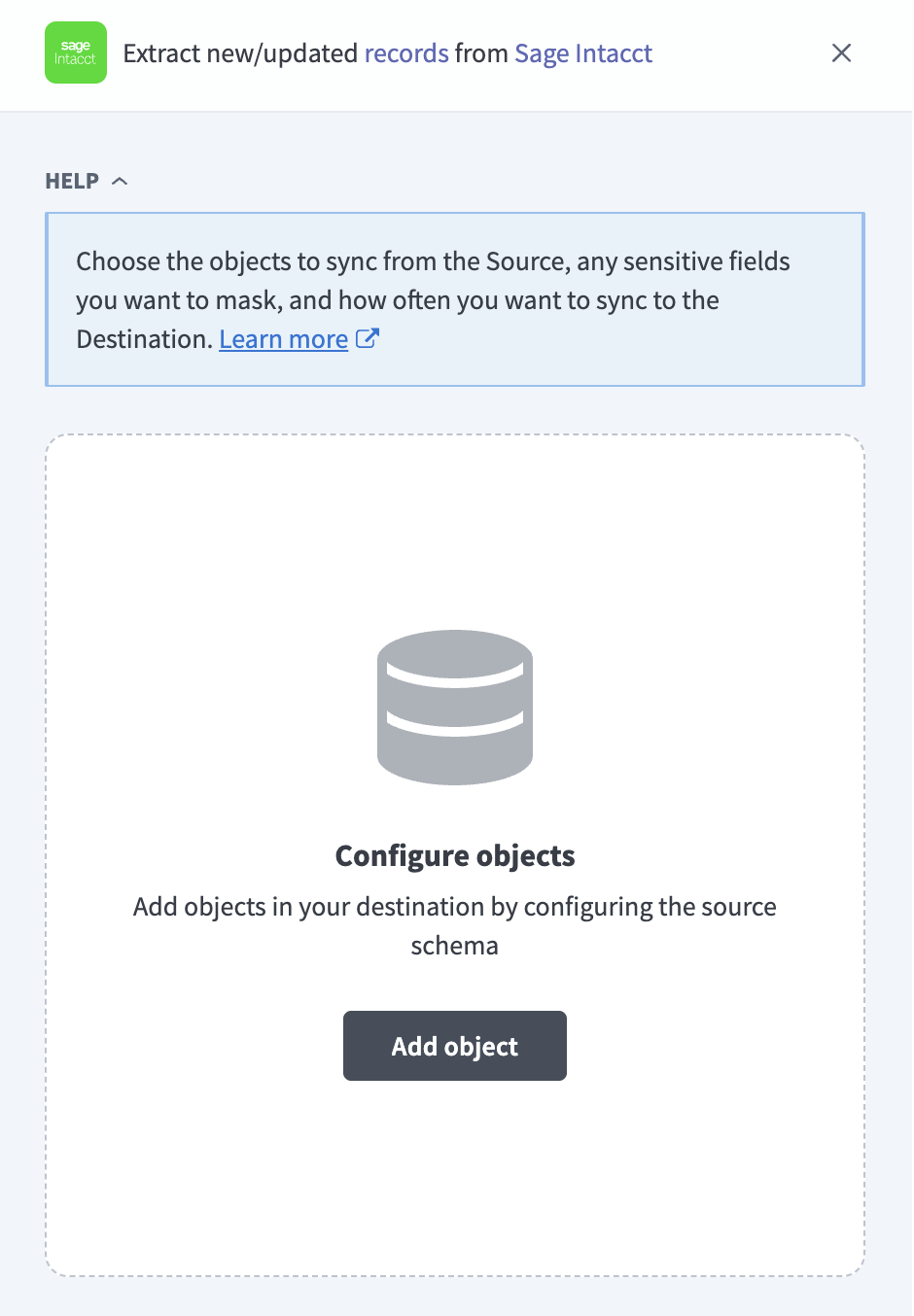Open the 'Sage Intacct' link in the header
Image resolution: width=914 pixels, height=1316 pixels.
[583, 53]
